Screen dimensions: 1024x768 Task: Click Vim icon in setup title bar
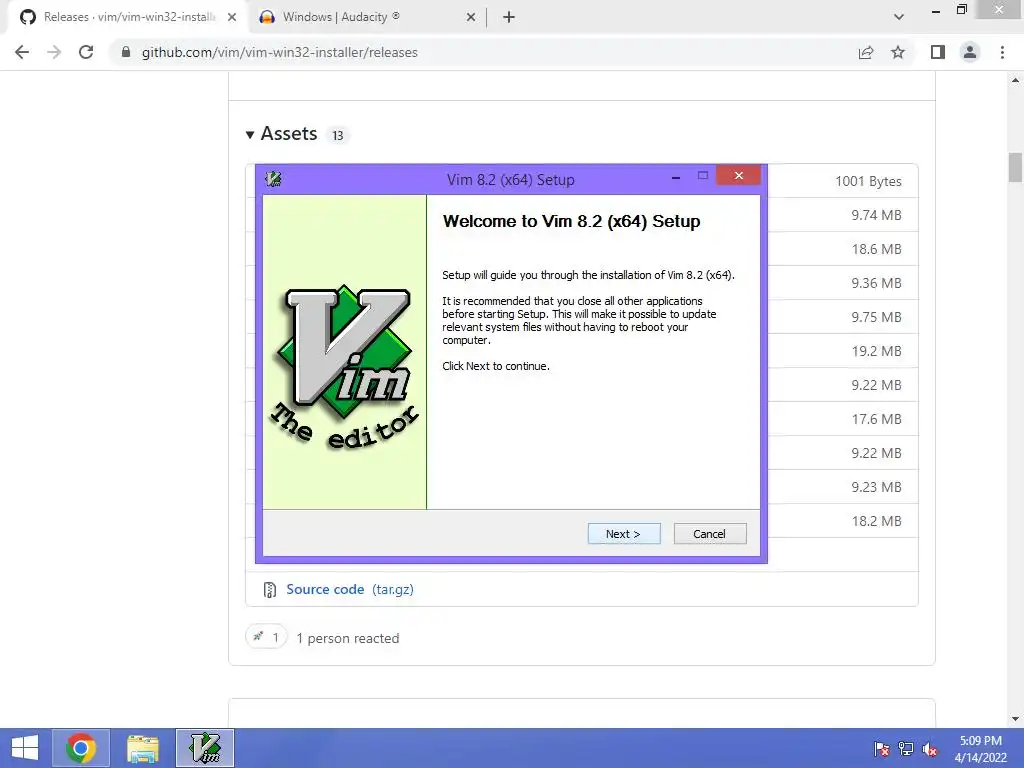(x=273, y=179)
